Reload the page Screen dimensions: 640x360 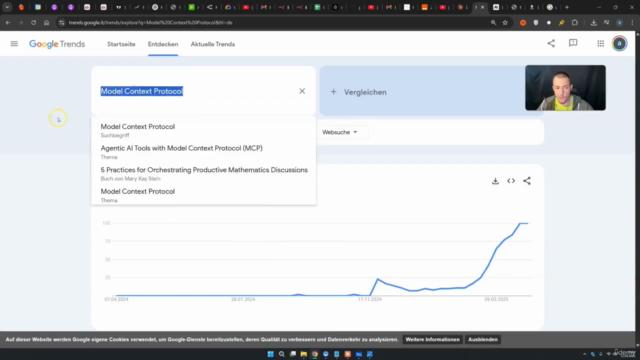(33, 22)
